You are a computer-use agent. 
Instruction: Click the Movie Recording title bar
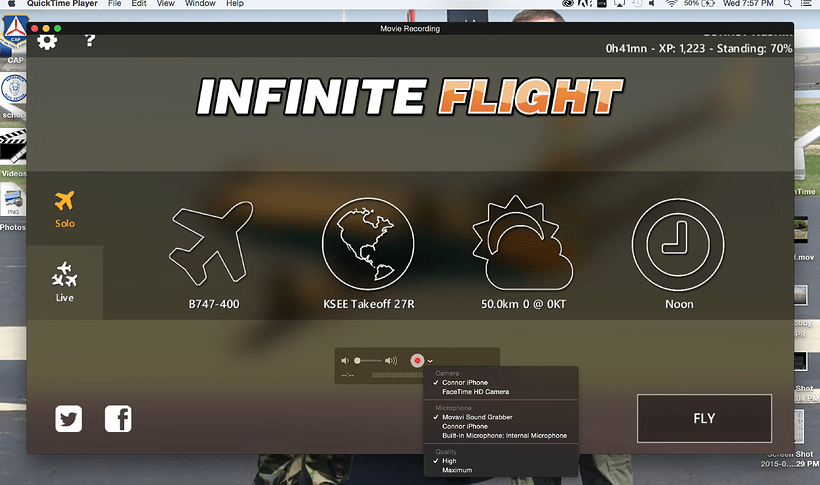click(410, 28)
